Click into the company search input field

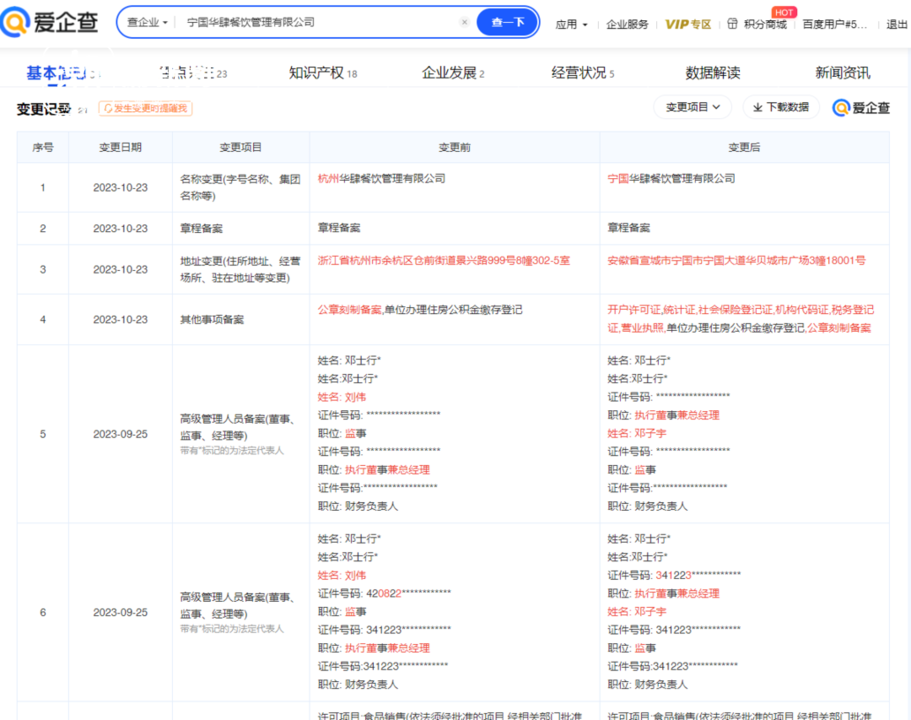pyautogui.click(x=321, y=22)
